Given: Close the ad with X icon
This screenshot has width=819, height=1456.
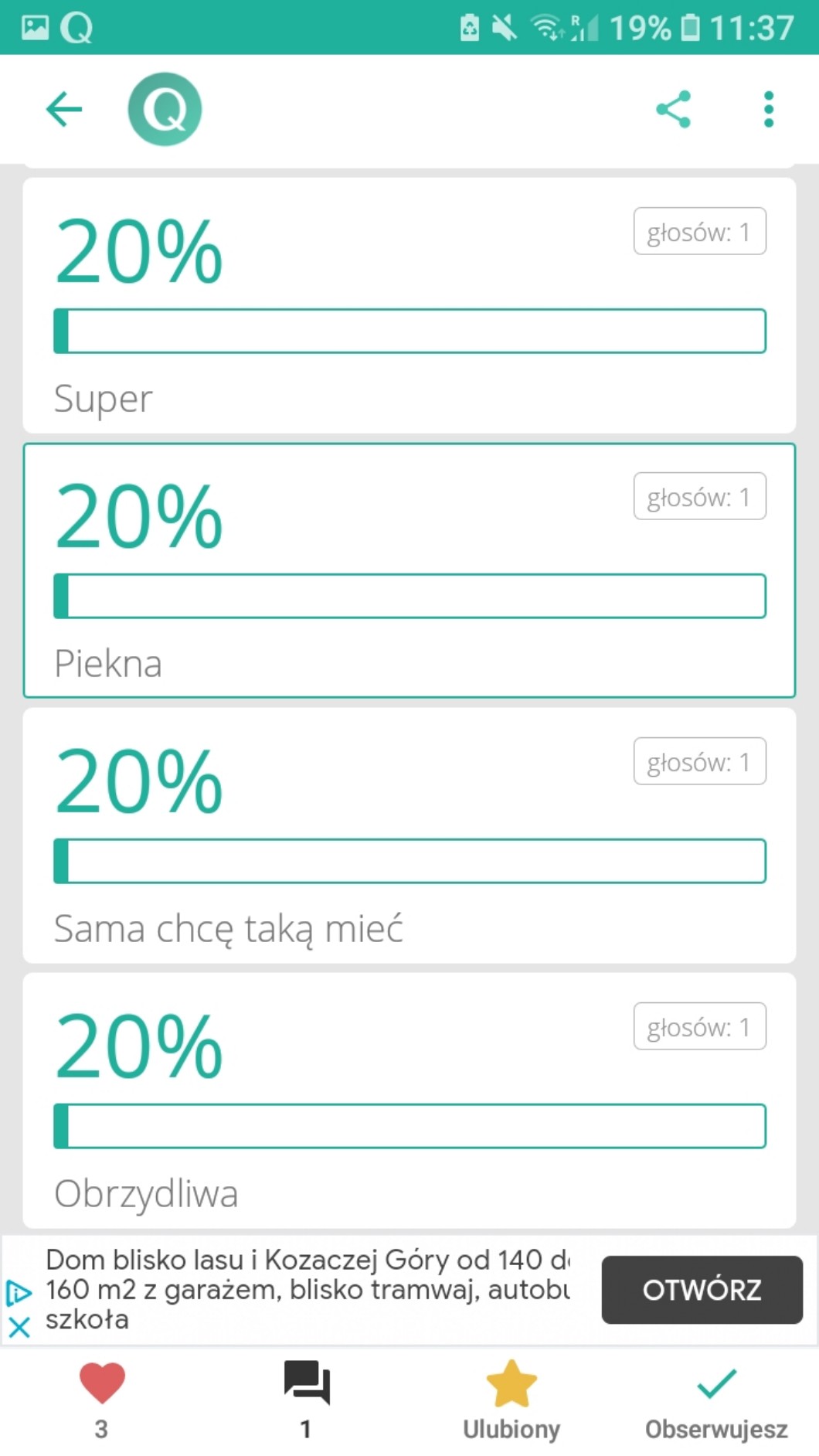Looking at the screenshot, I should (19, 1328).
